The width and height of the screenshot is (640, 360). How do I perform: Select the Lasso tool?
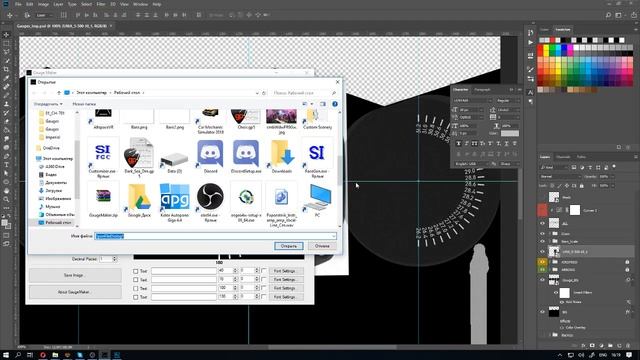6,52
